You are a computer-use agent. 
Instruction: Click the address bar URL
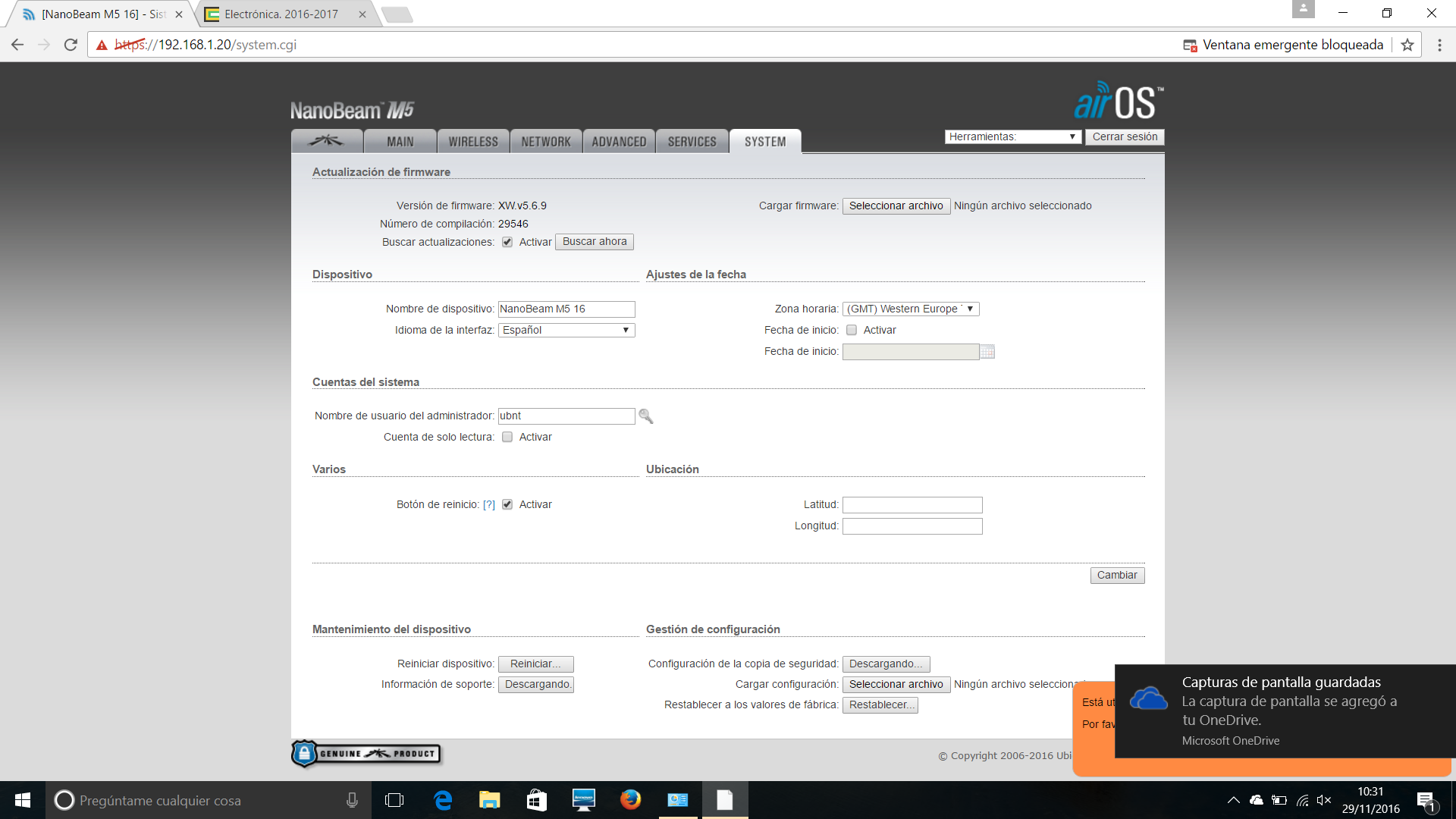coord(206,45)
